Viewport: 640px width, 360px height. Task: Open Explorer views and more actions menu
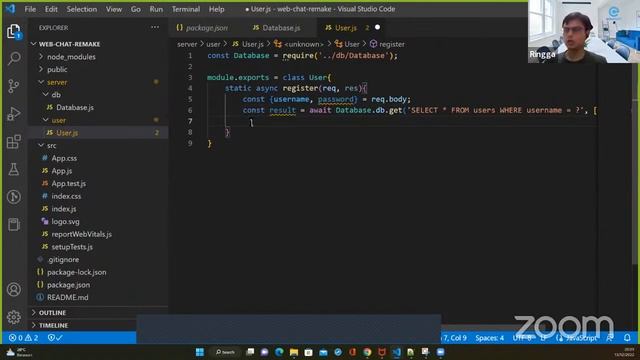155,27
